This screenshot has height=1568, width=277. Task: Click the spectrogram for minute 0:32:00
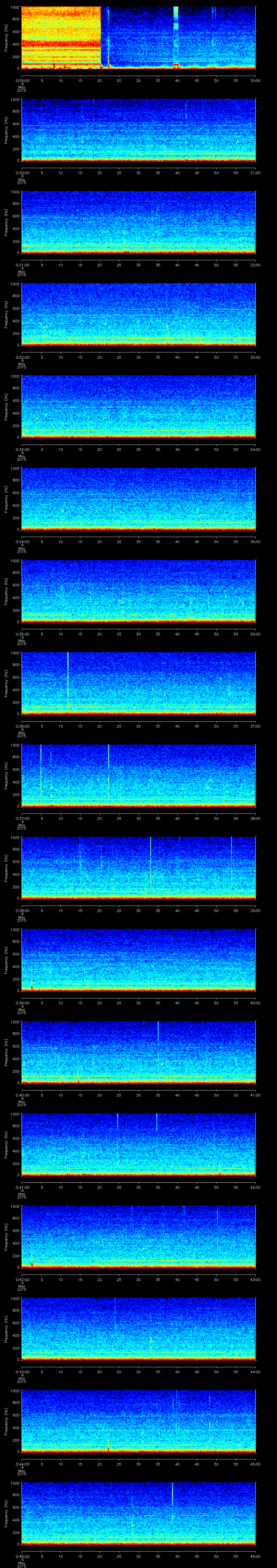(x=138, y=314)
